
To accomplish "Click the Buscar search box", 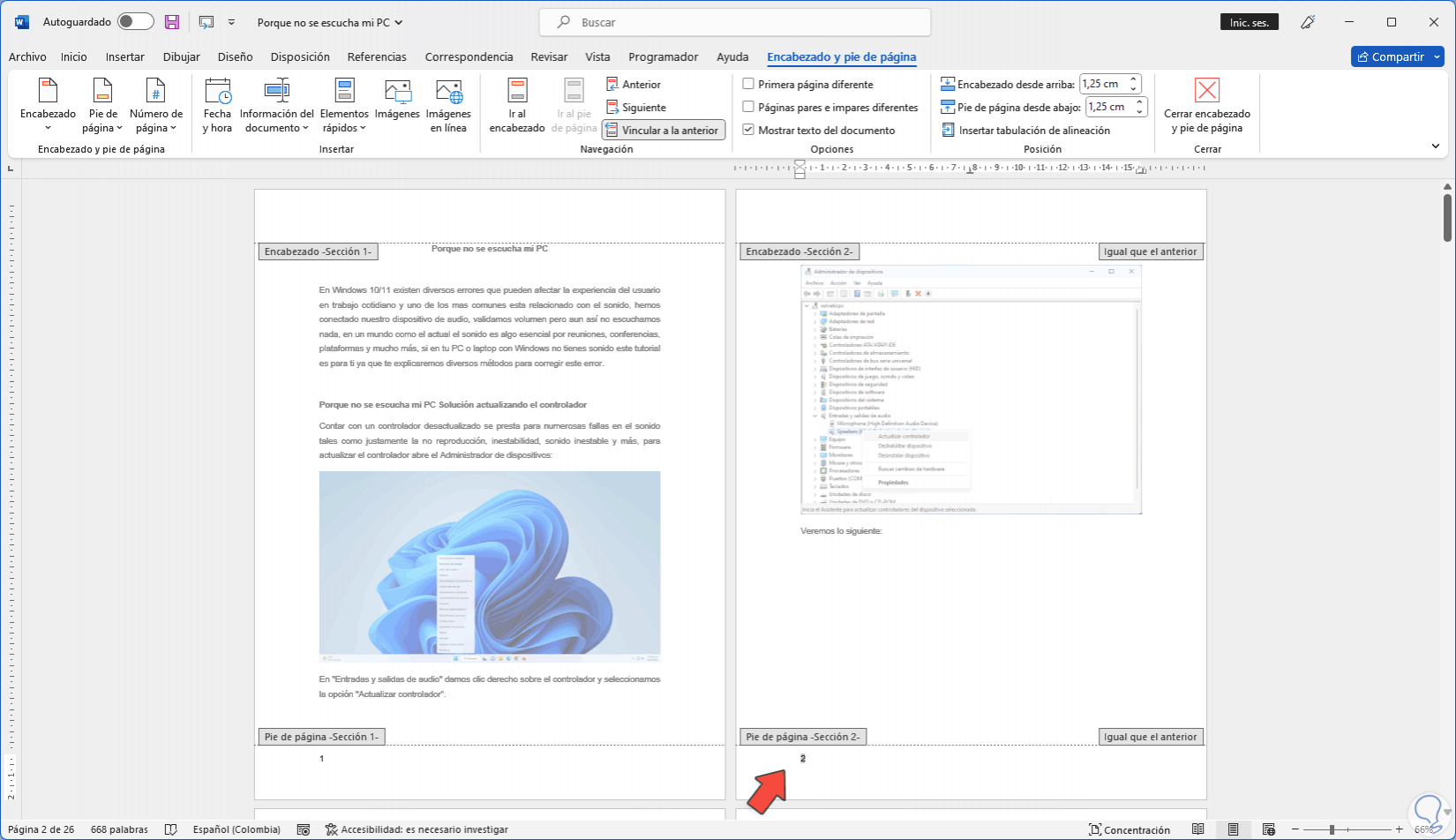I will (735, 22).
